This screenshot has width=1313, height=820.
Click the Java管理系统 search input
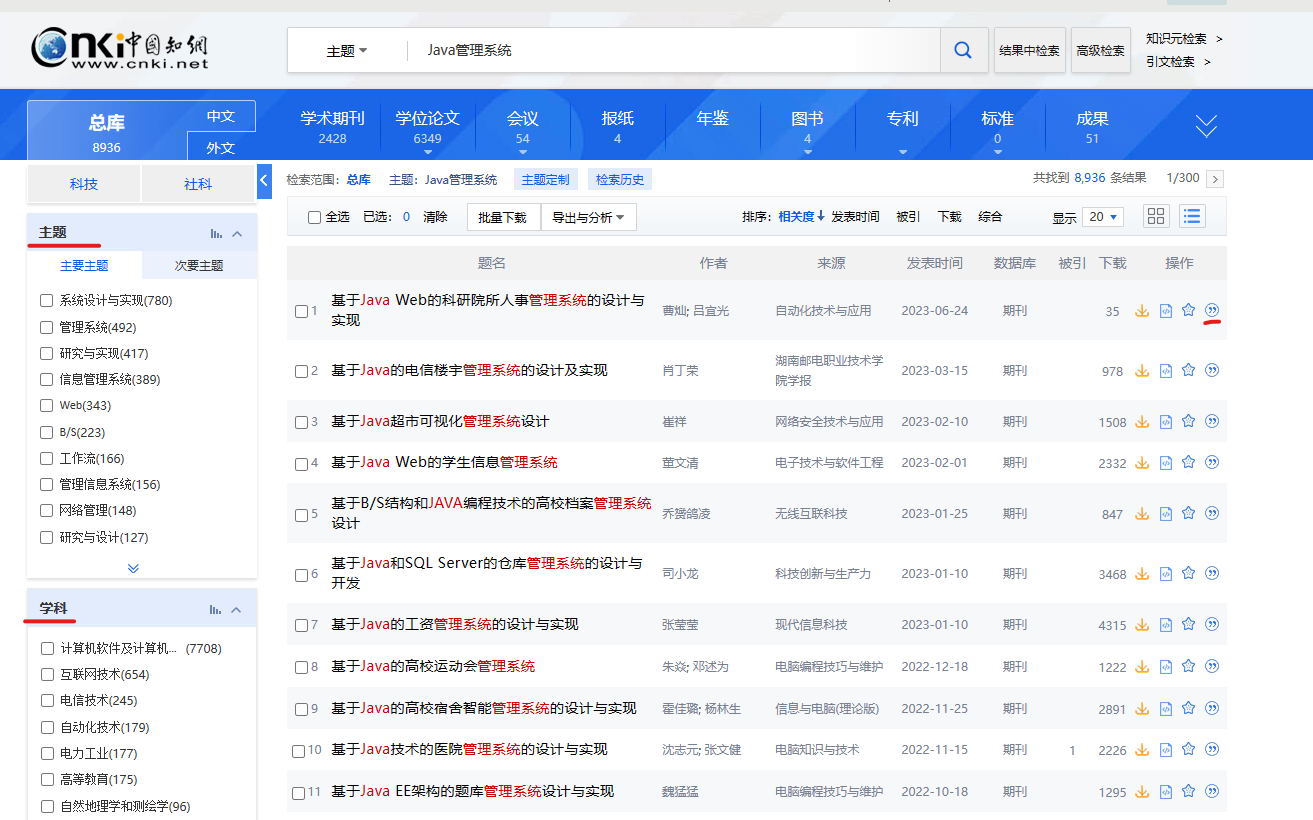[x=674, y=50]
